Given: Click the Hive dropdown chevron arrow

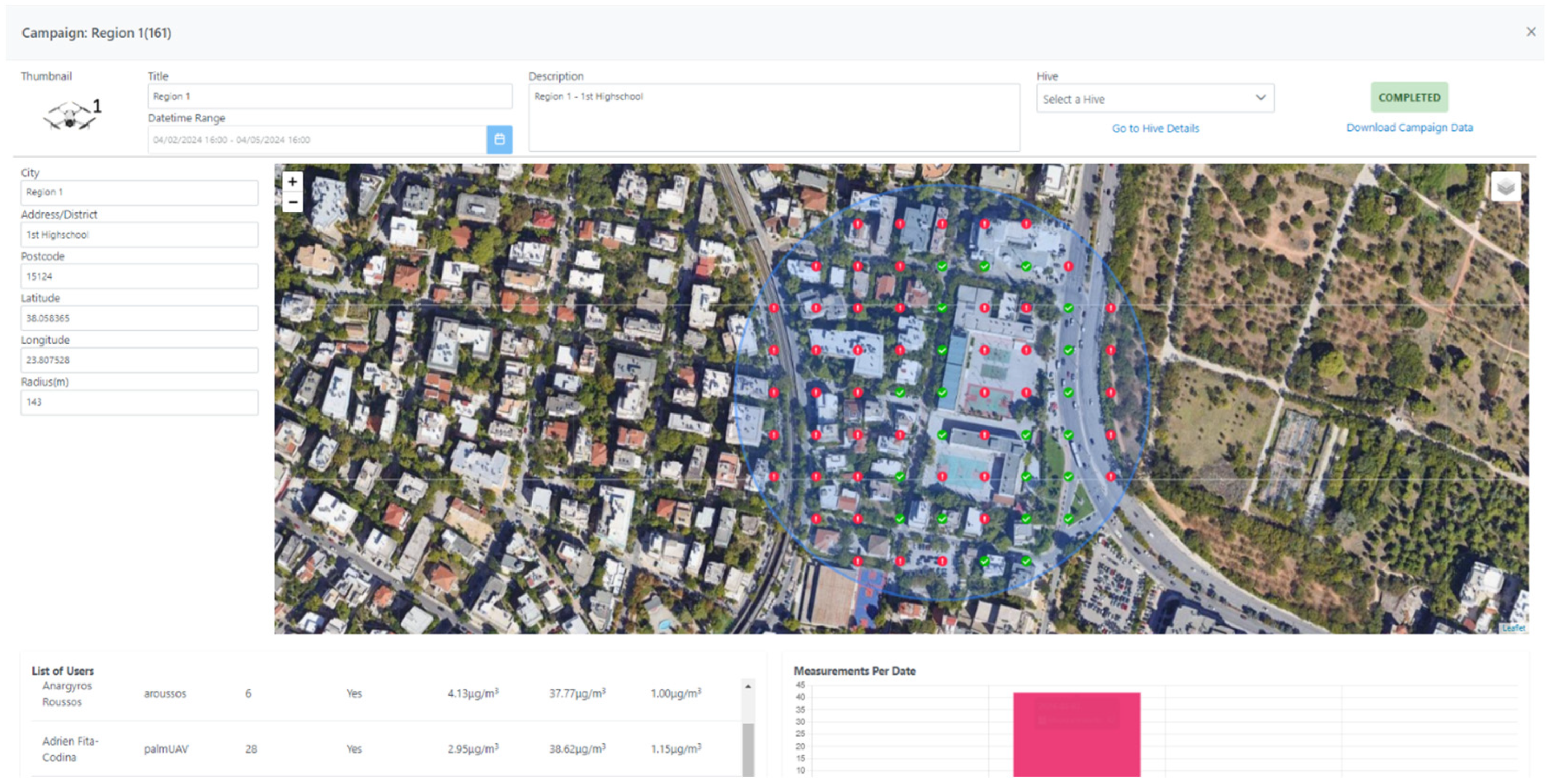Looking at the screenshot, I should click(1260, 98).
